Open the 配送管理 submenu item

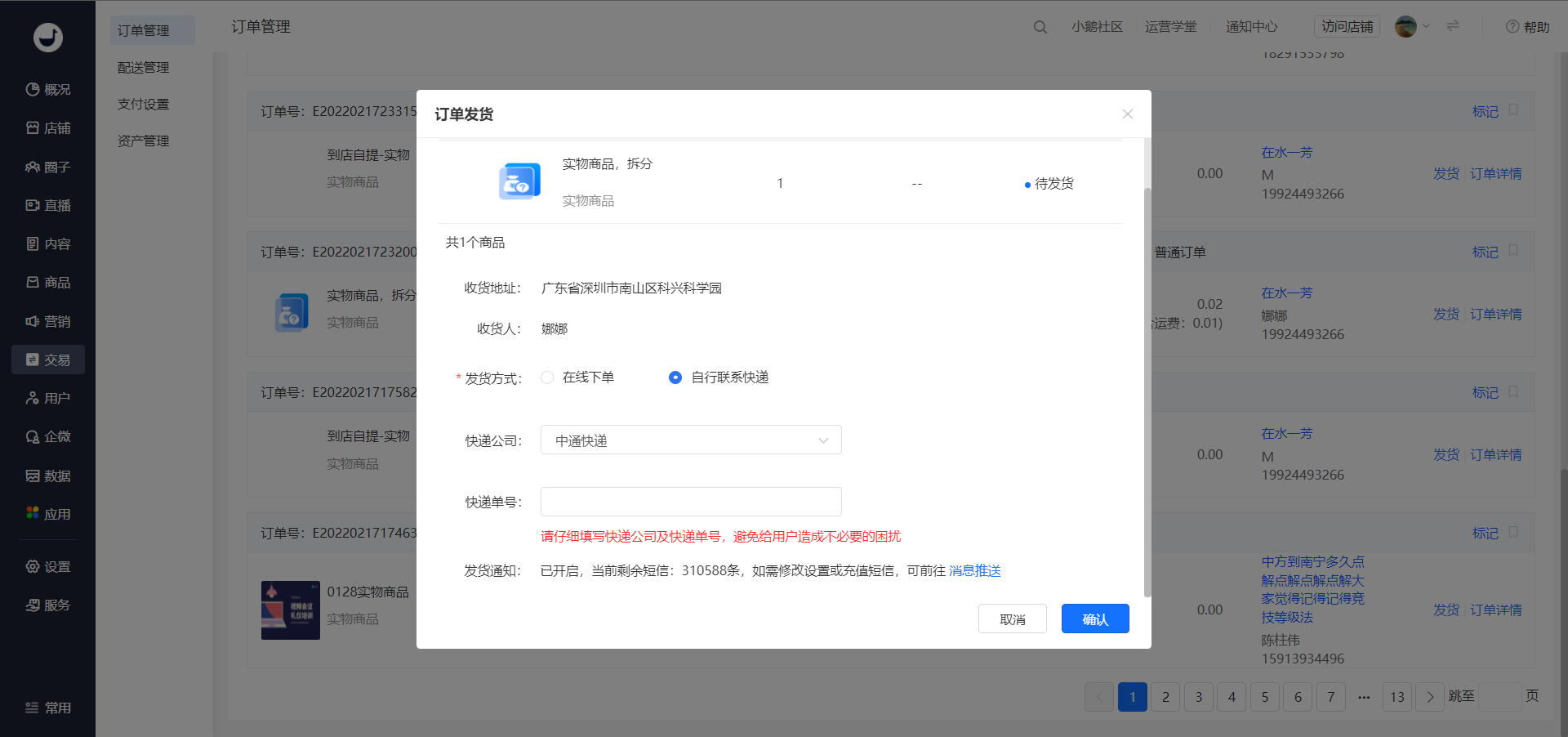pyautogui.click(x=143, y=67)
